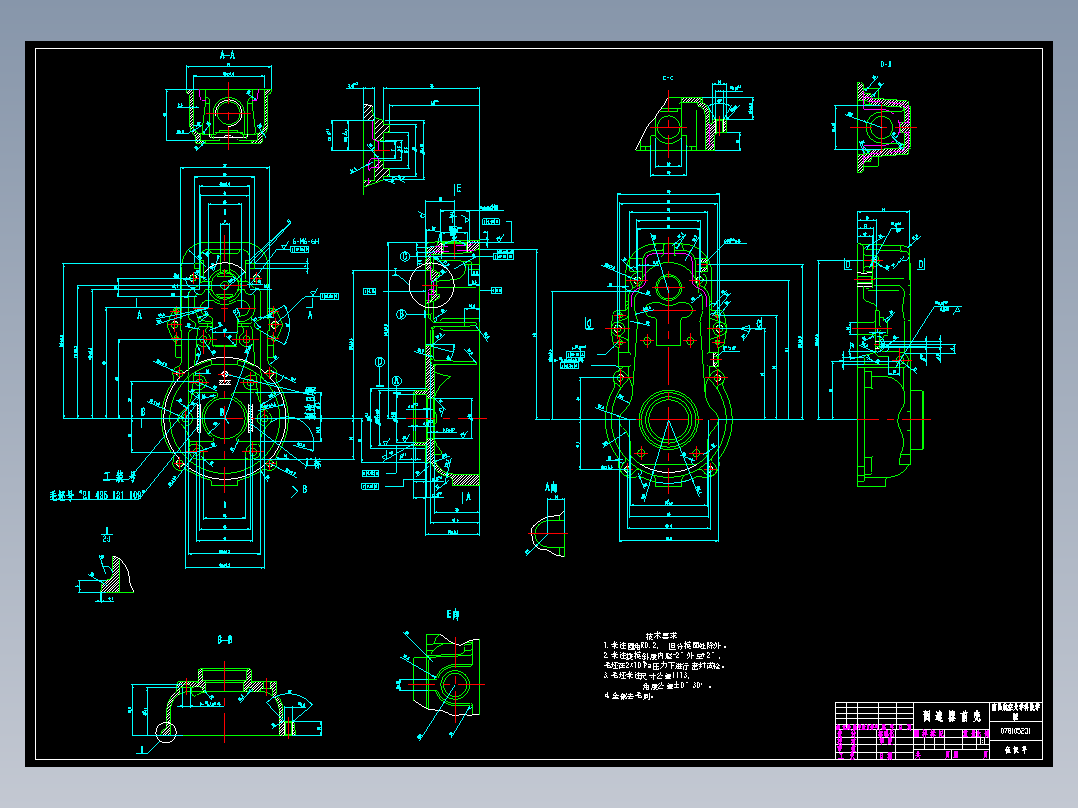
Task: Click the blank number text starting "毛坯号"
Action: pos(96,495)
